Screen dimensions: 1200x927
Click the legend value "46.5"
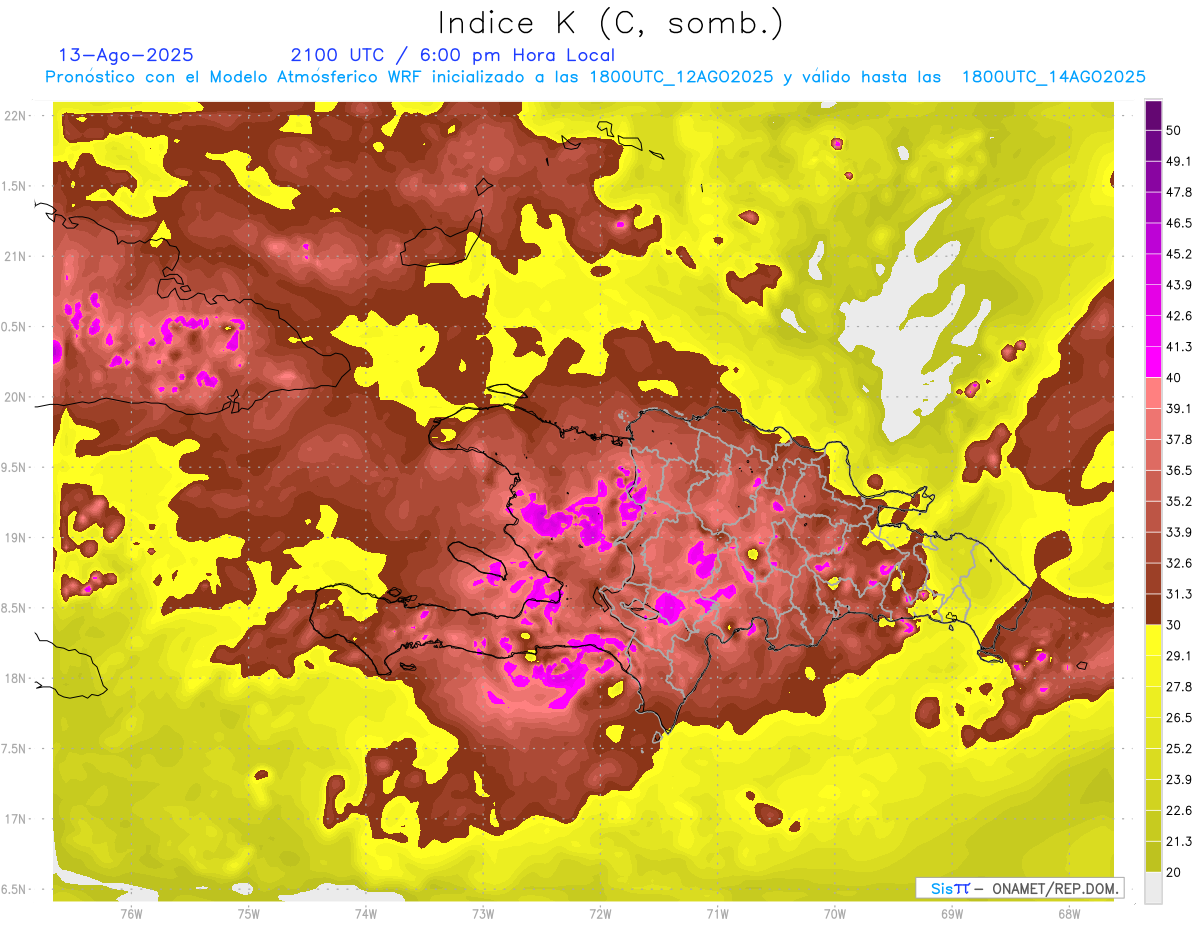point(1178,223)
